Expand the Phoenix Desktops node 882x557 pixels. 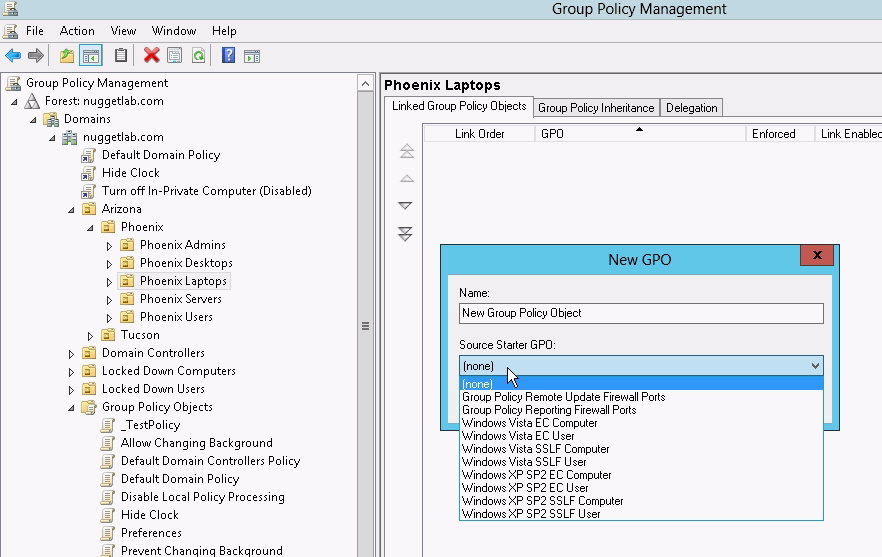(109, 264)
